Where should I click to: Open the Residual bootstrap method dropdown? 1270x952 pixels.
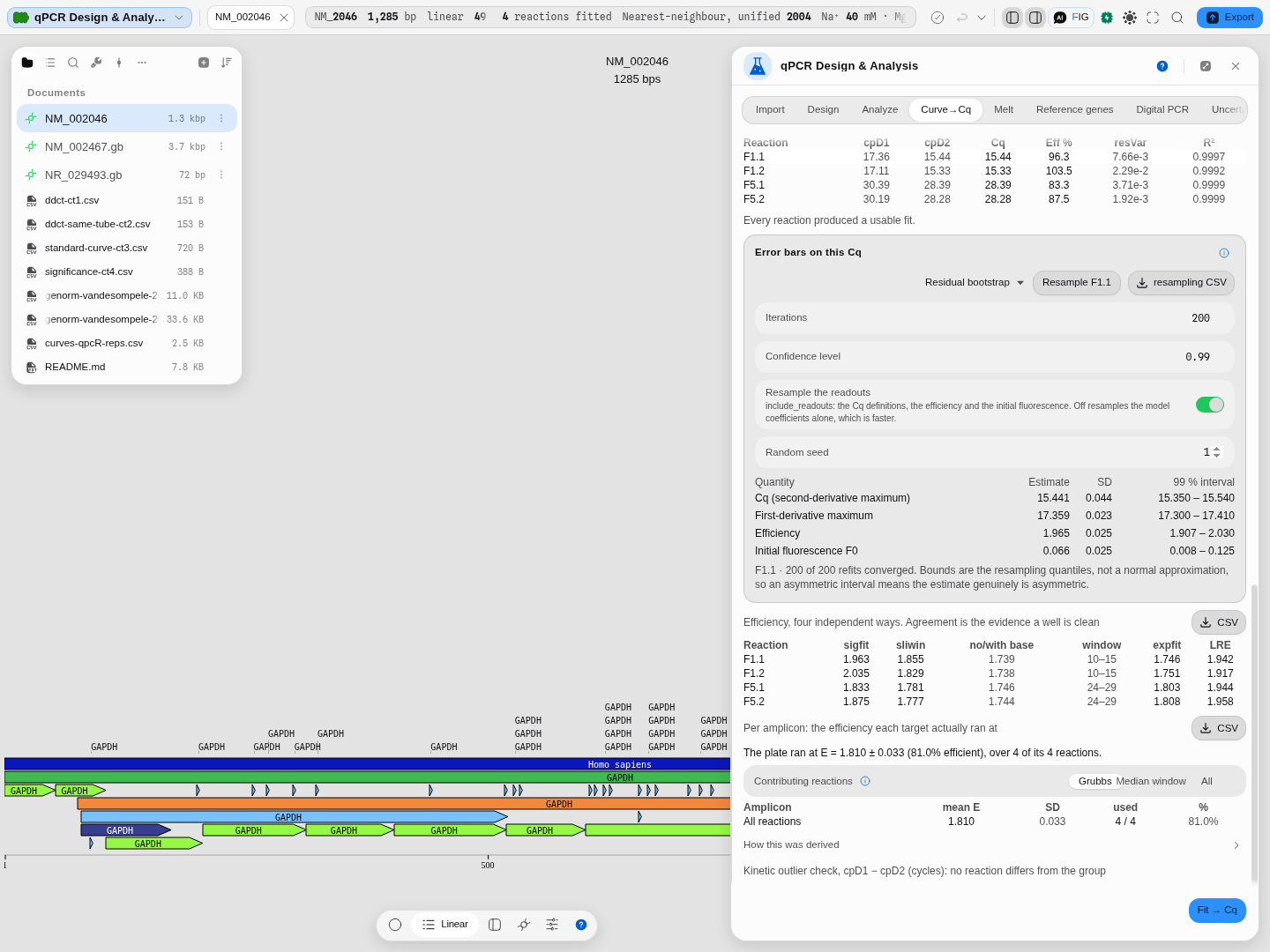975,283
